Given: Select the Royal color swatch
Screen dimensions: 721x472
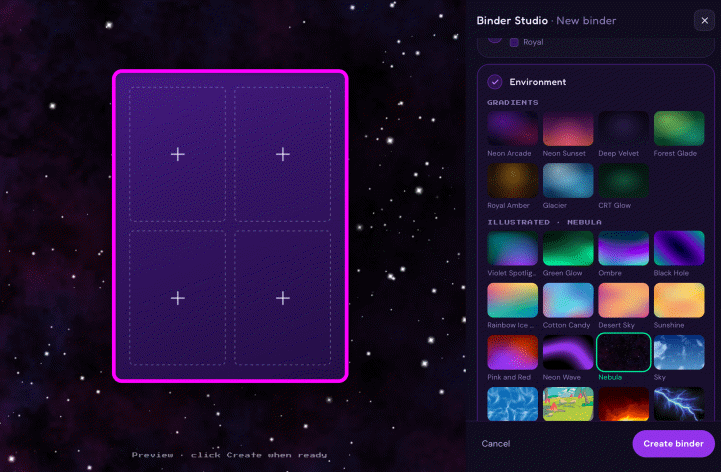Looking at the screenshot, I should [514, 42].
